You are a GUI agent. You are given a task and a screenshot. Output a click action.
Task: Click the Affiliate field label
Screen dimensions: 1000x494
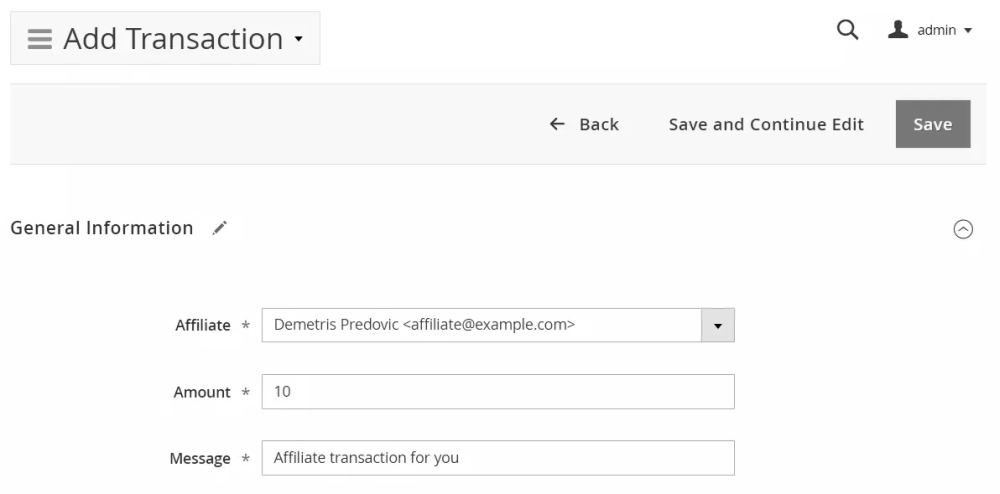pos(202,325)
